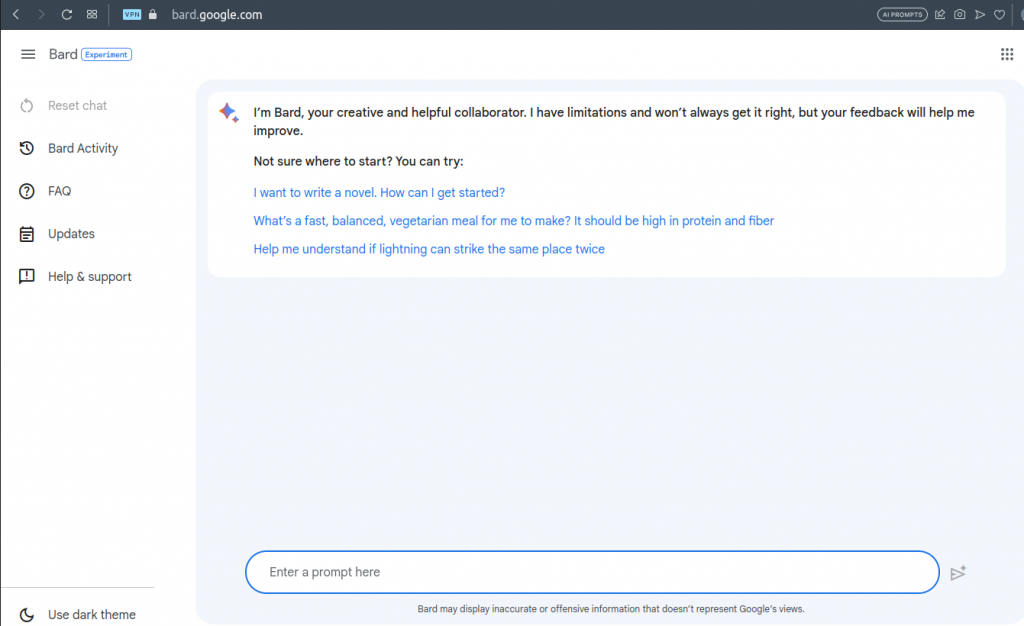Go back using the browser back arrow
1024x626 pixels.
(x=16, y=14)
